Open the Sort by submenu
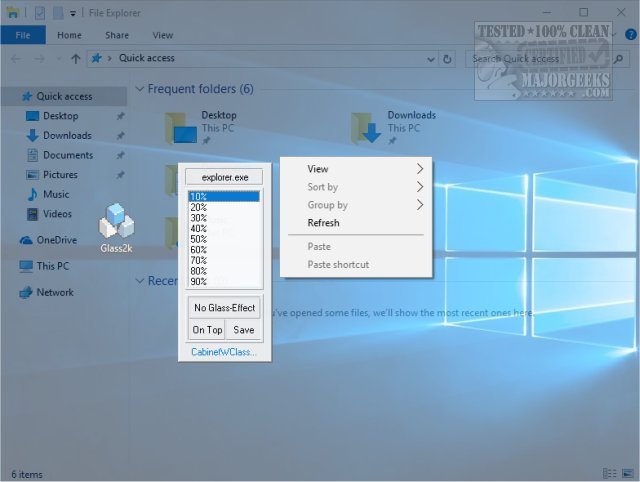 click(356, 187)
